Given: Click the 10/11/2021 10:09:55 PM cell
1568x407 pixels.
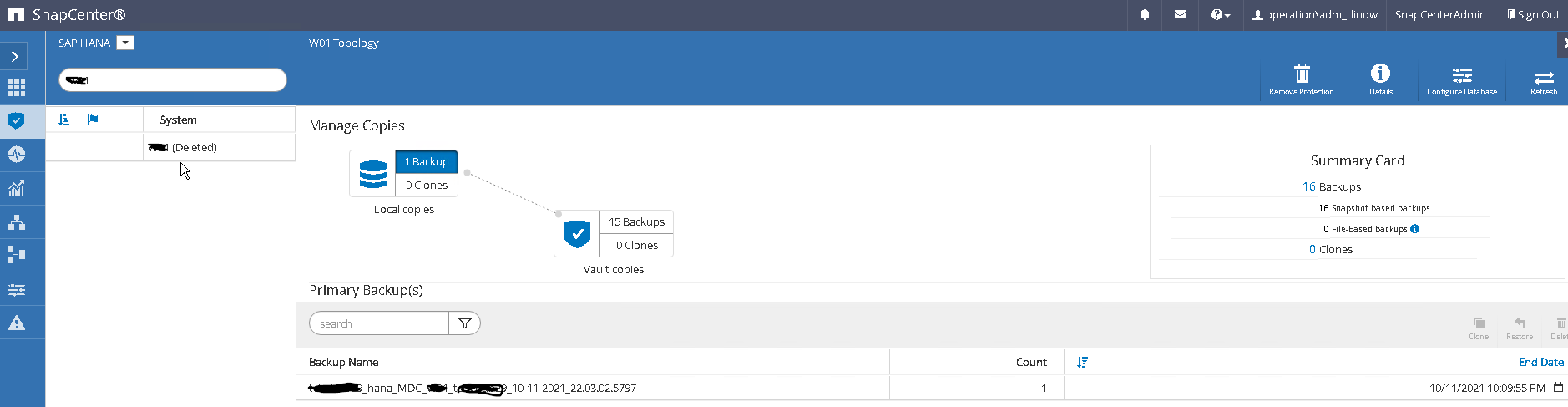Looking at the screenshot, I should click(1486, 388).
